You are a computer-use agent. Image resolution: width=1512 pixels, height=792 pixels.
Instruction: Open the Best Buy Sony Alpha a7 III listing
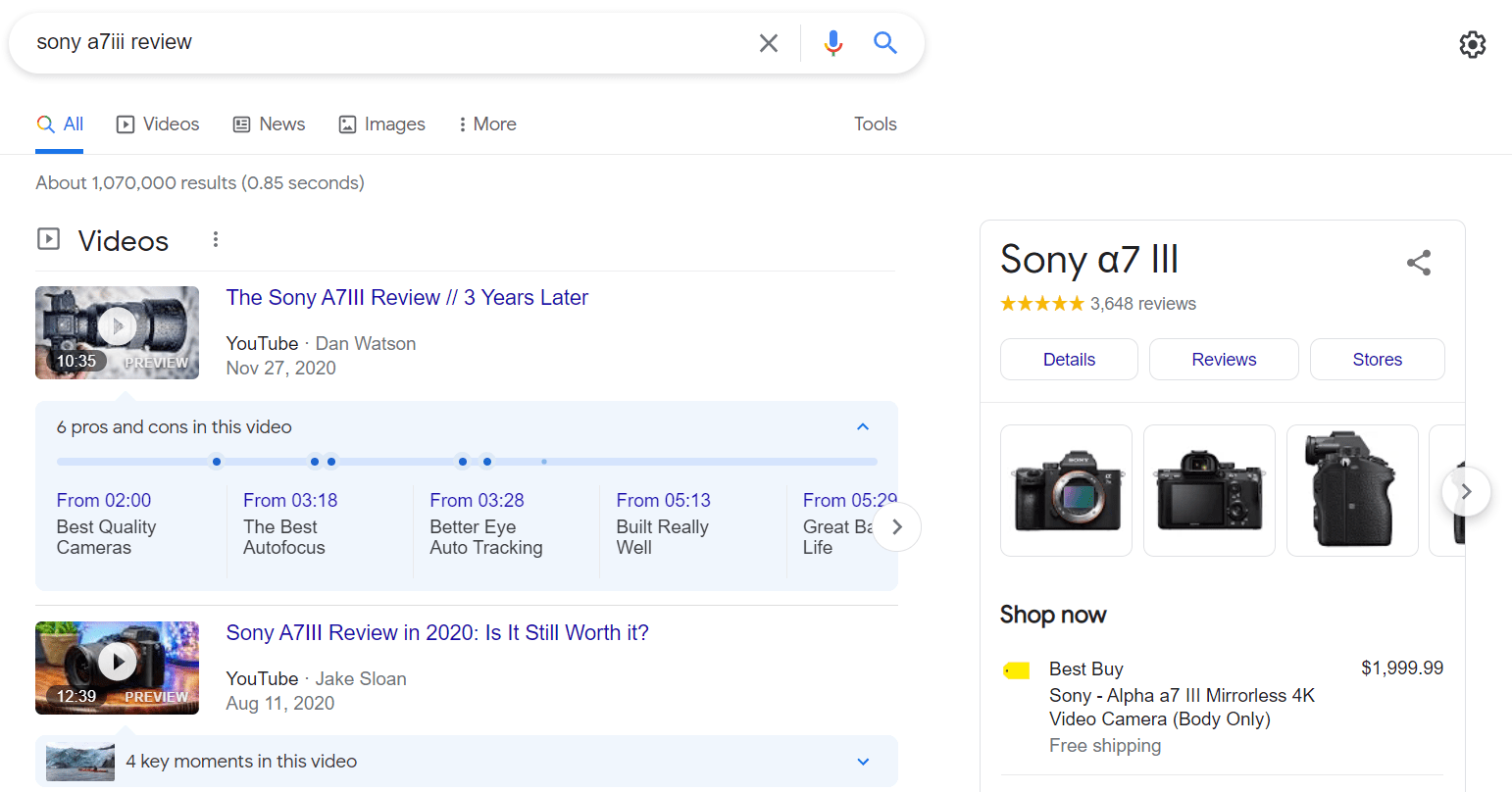1182,707
